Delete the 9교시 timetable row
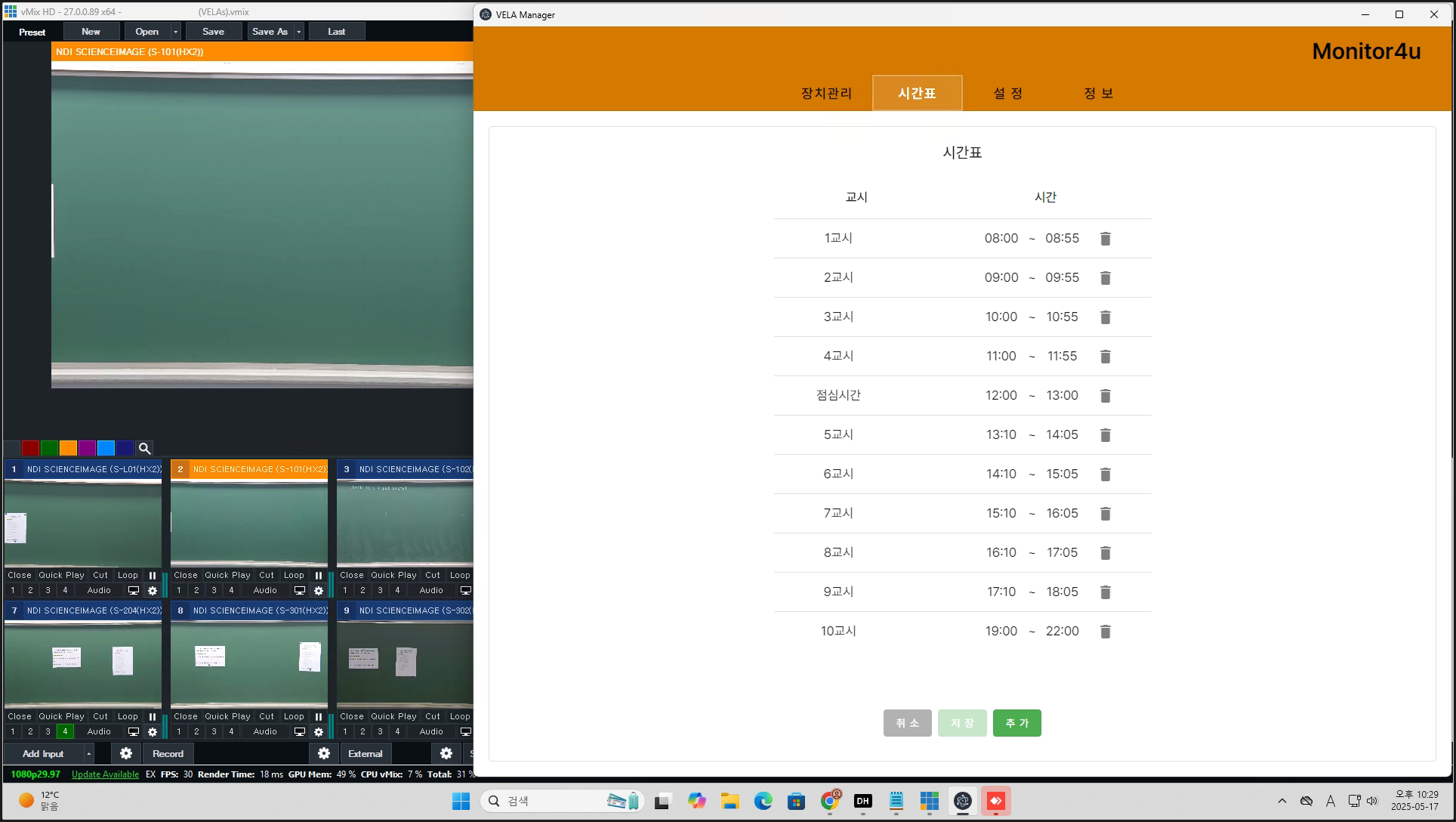This screenshot has width=1456, height=822. [x=1105, y=592]
